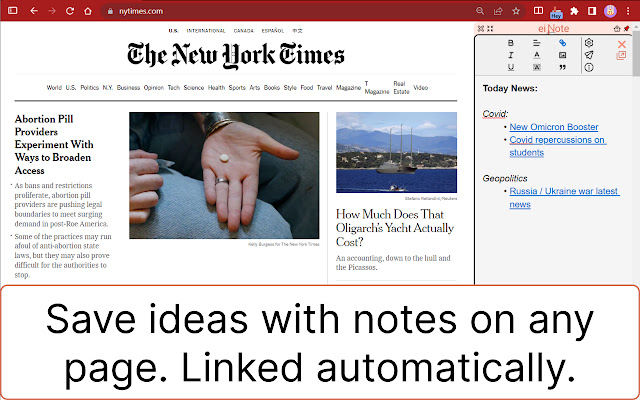The image size is (640, 400).
Task: Open the text alignment option in note toolbar
Action: tap(537, 43)
